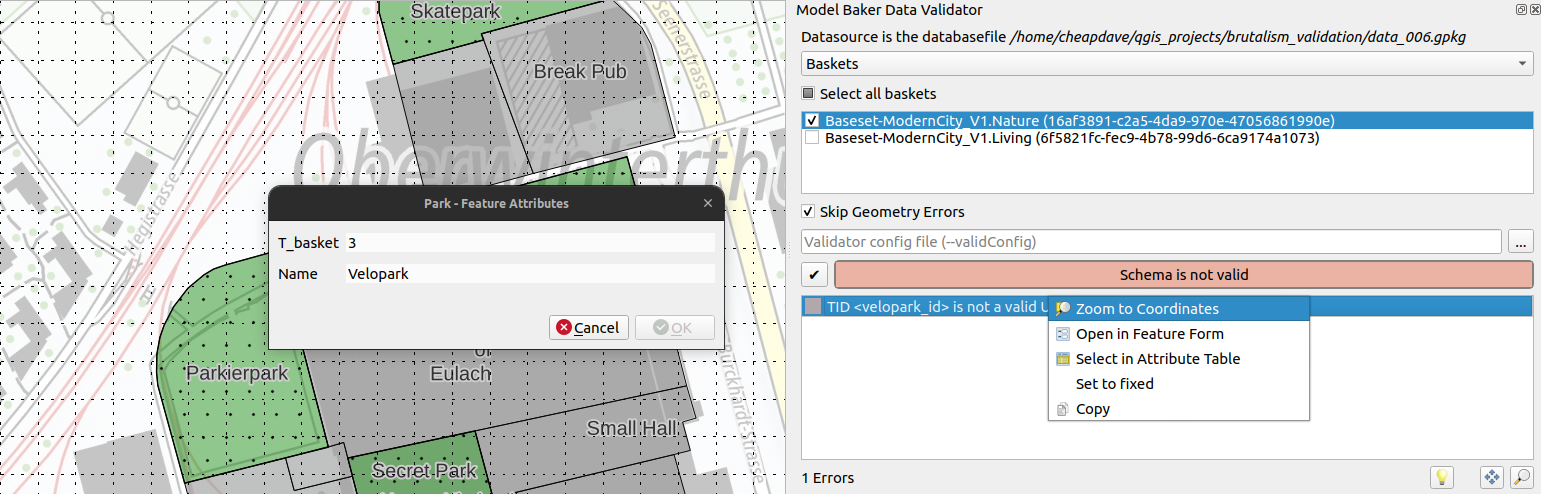
Task: Click the gray square of the TID error
Action: (x=814, y=307)
